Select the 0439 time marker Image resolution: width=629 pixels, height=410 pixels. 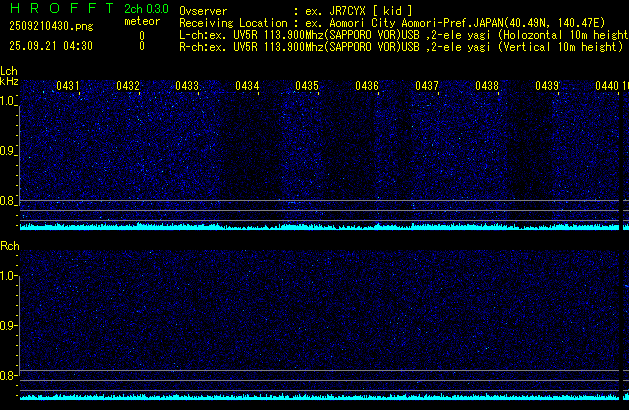point(546,87)
